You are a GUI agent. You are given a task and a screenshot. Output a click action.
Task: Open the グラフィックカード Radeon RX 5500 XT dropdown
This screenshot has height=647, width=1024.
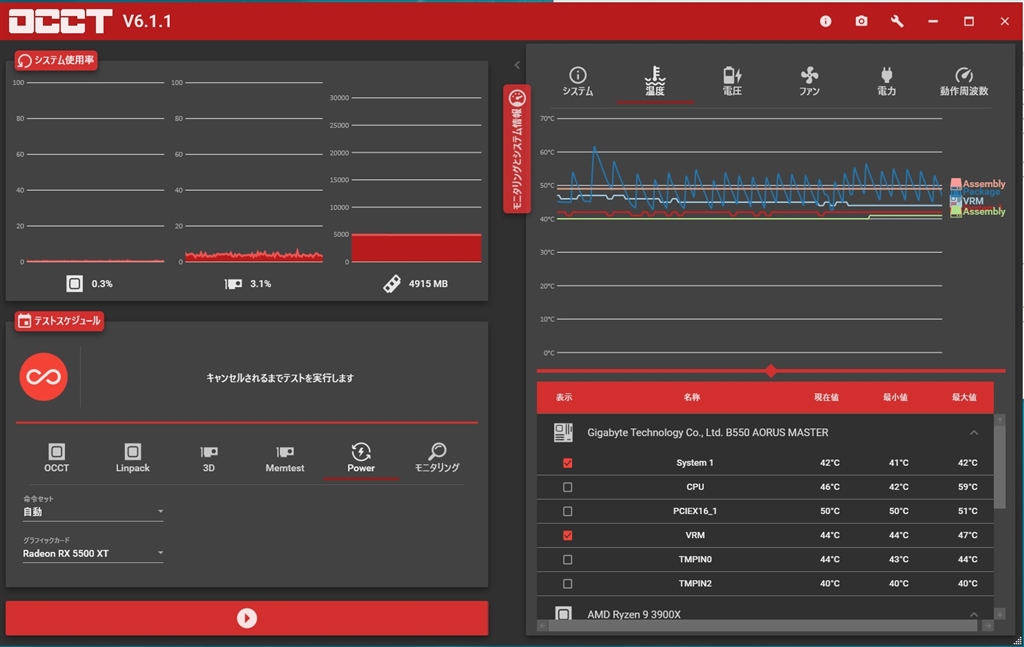pos(93,554)
